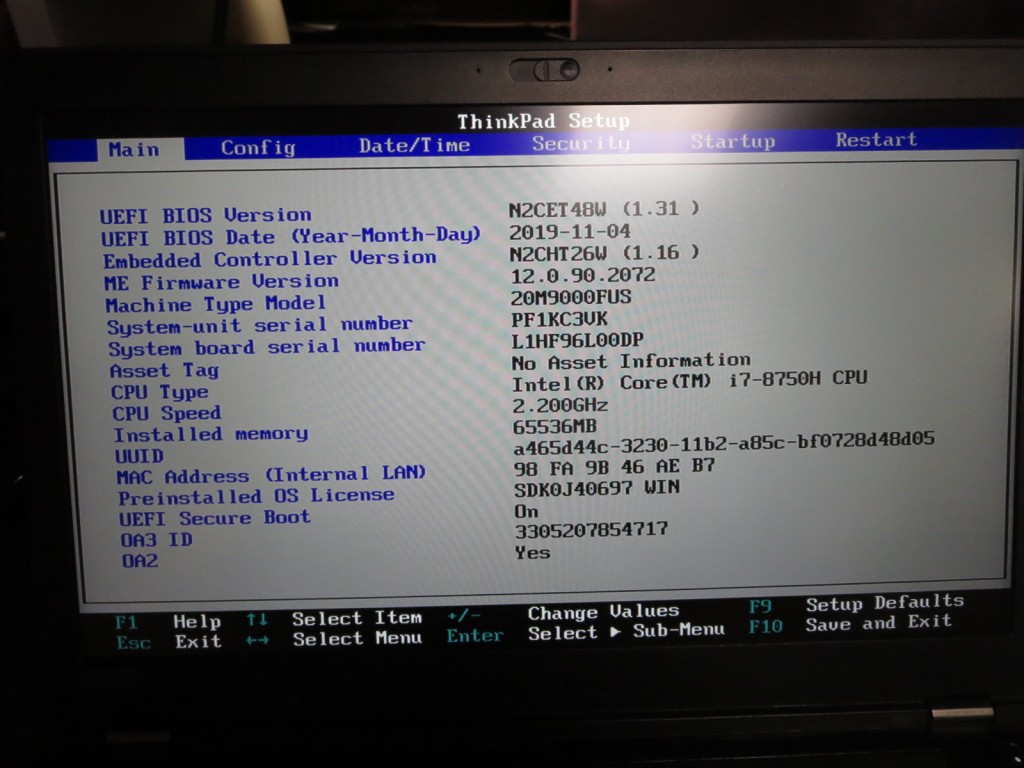The width and height of the screenshot is (1024, 768).
Task: Click the 2.200GHz speed value
Action: [x=560, y=405]
